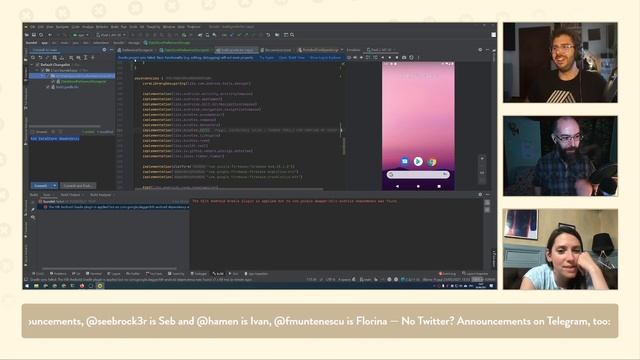
Task: Select the Build Analyzer tab
Action: click(102, 195)
